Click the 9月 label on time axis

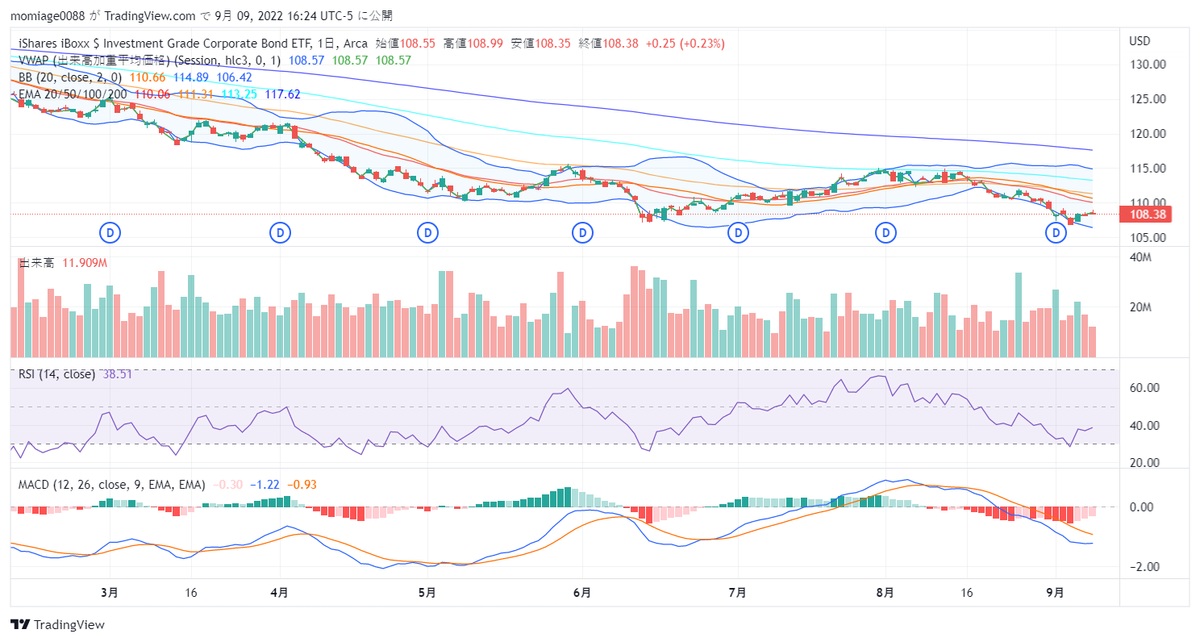pos(1056,592)
